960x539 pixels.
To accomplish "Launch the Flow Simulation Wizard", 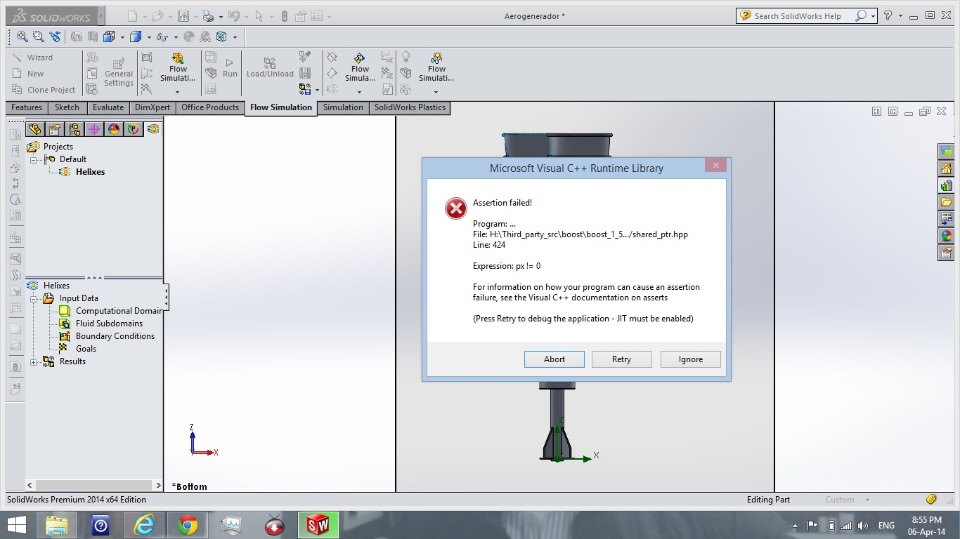I will click(34, 58).
